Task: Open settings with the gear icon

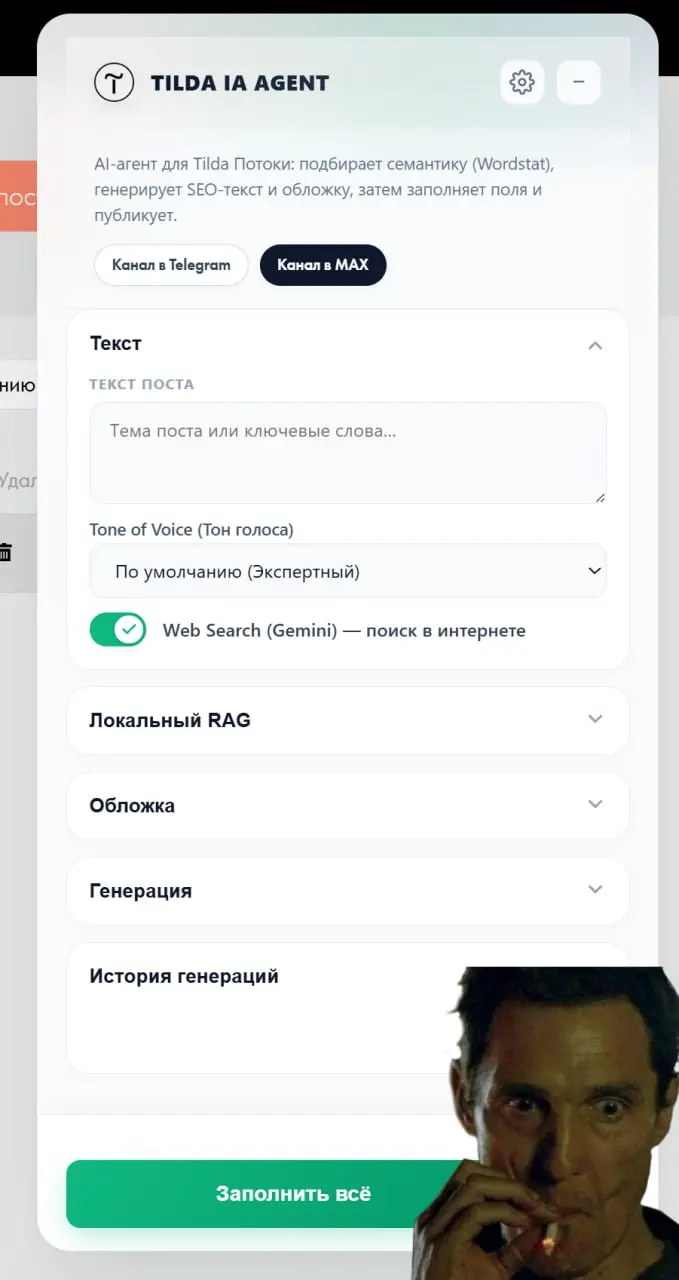Action: point(521,82)
